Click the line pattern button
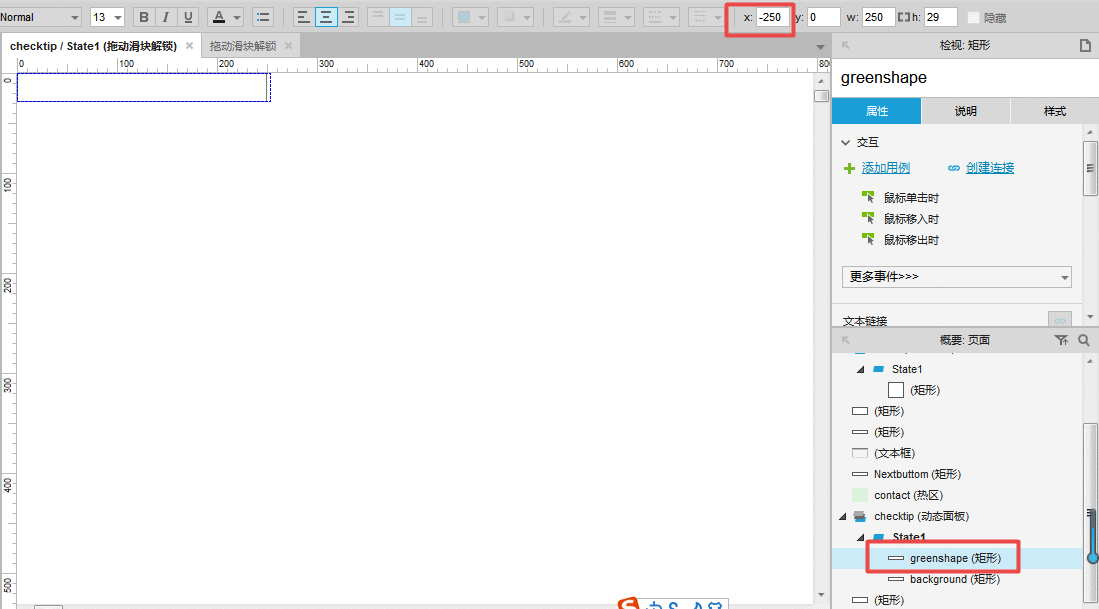 click(655, 17)
